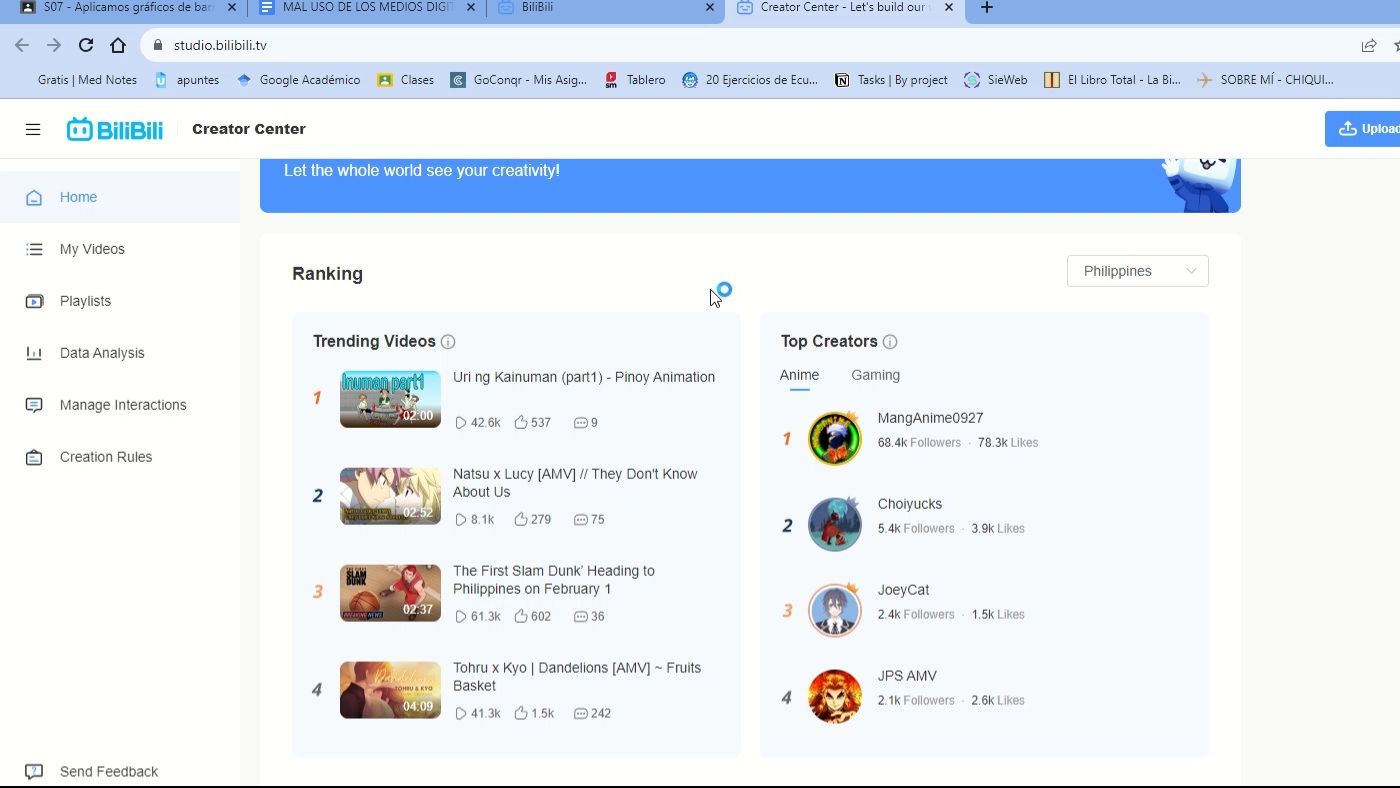Open the Philippines country dropdown
This screenshot has height=788, width=1400.
point(1137,271)
